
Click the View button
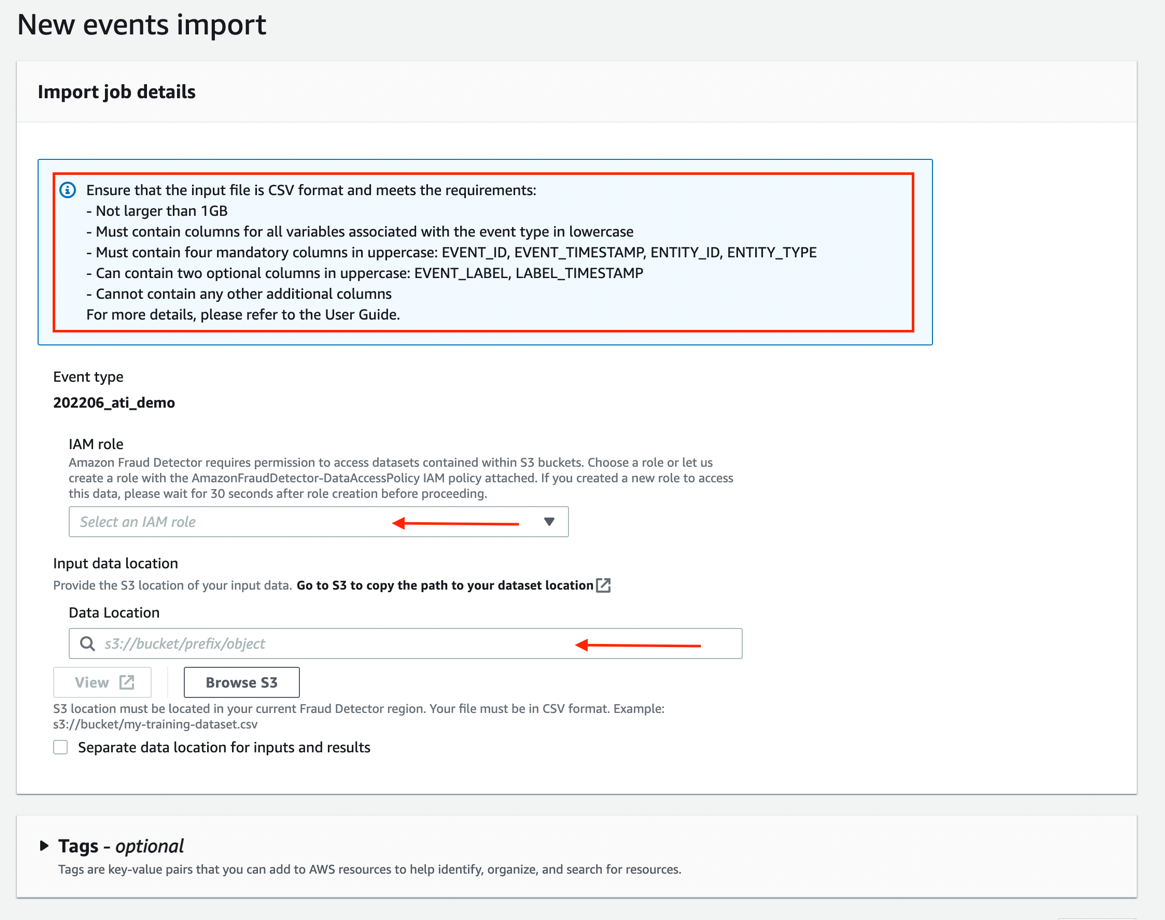coord(103,682)
